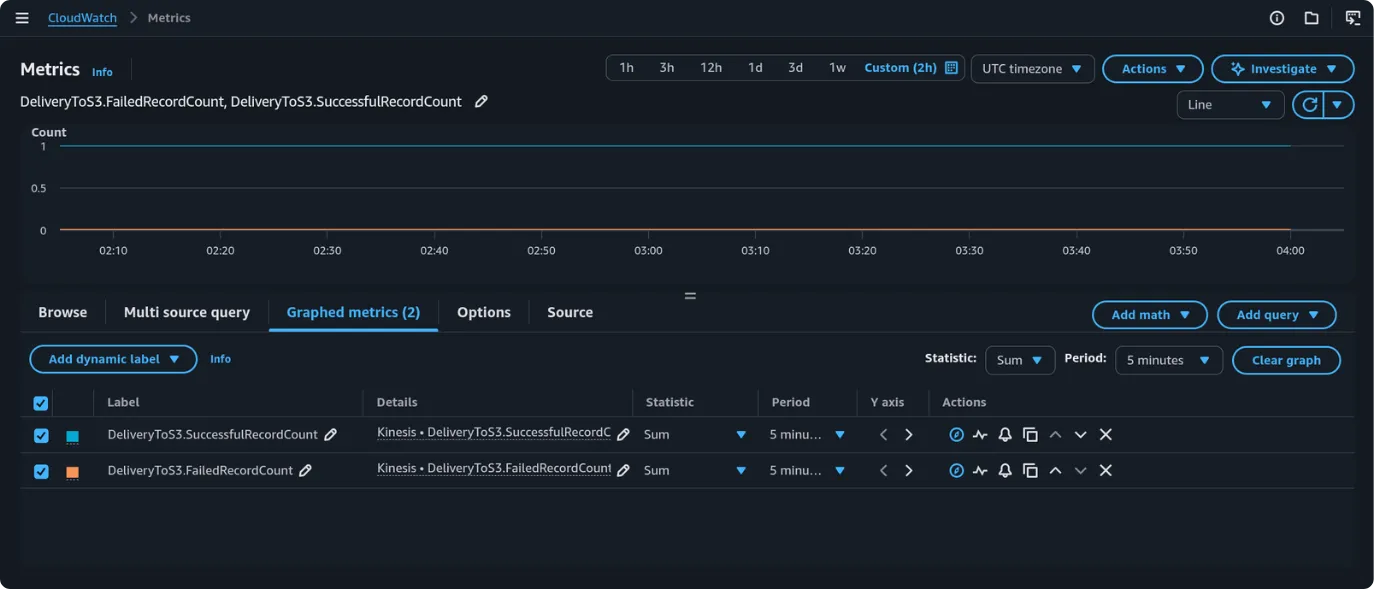The width and height of the screenshot is (1374, 589).
Task: Open the Add dynamic label dropdown
Action: (x=113, y=359)
